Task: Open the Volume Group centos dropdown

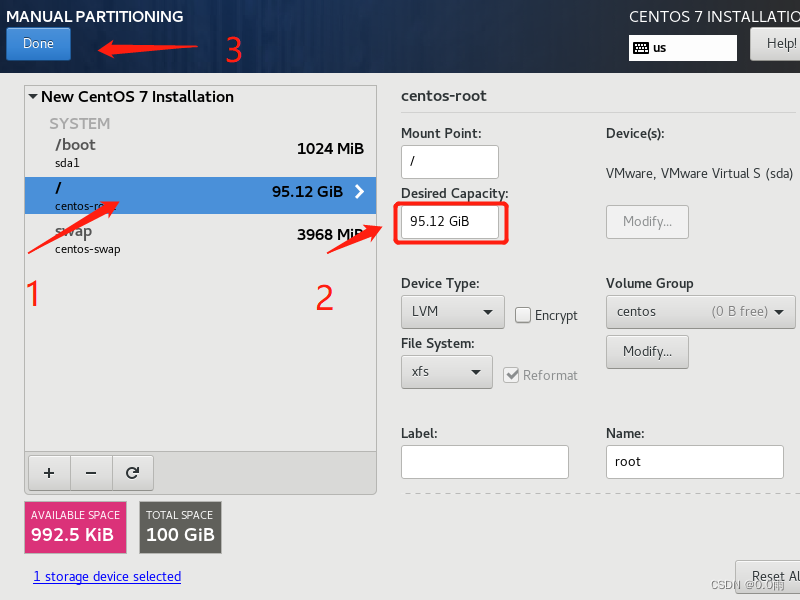Action: 701,312
